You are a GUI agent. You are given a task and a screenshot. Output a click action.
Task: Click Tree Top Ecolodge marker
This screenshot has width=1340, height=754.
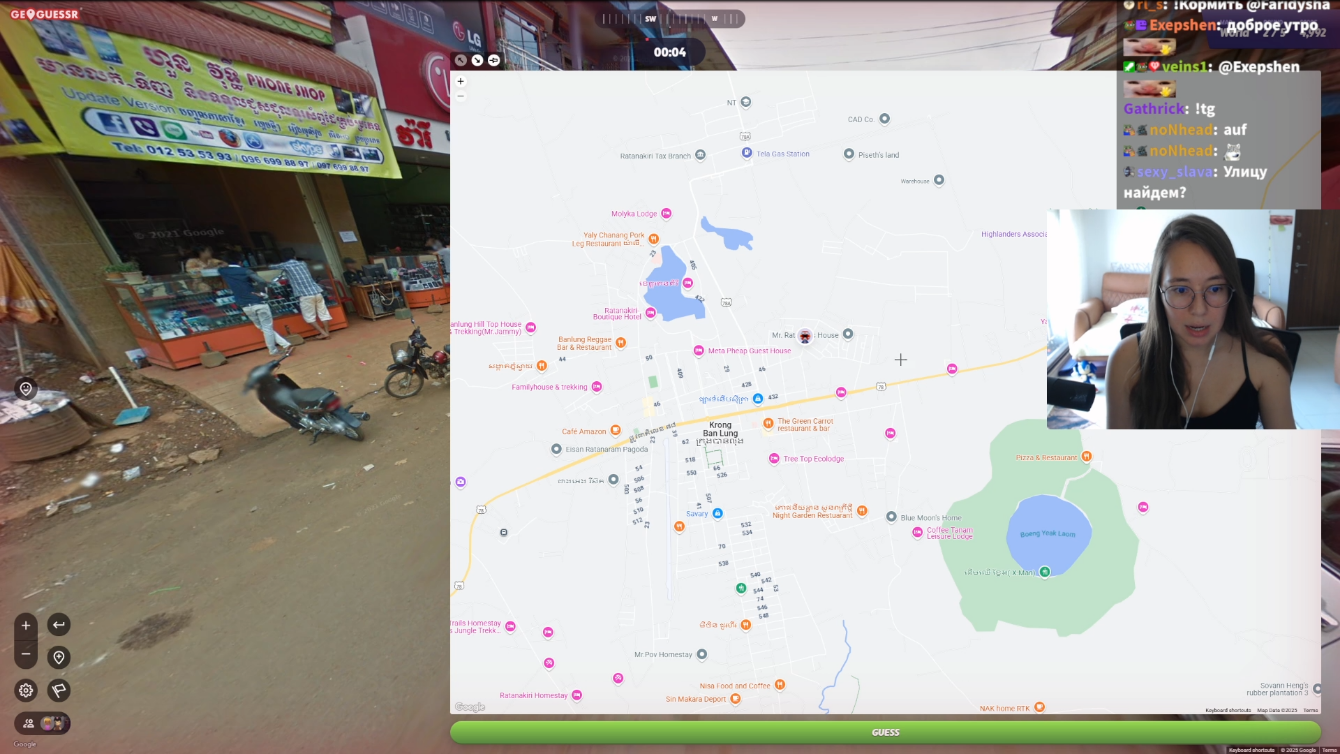[x=774, y=458]
